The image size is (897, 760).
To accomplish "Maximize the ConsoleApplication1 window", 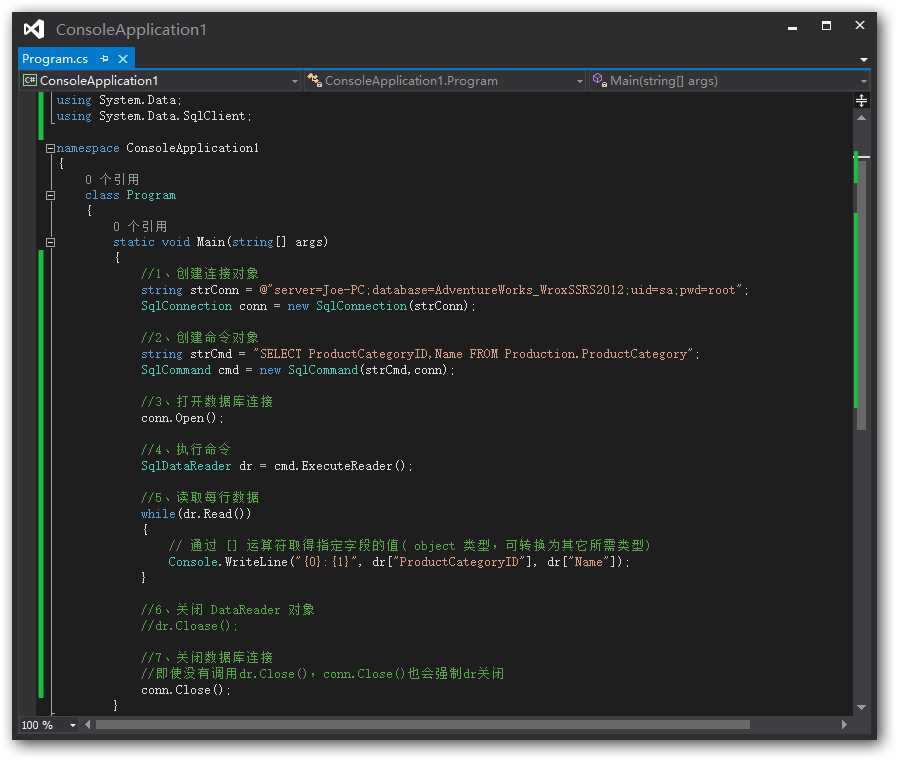I will pyautogui.click(x=826, y=26).
